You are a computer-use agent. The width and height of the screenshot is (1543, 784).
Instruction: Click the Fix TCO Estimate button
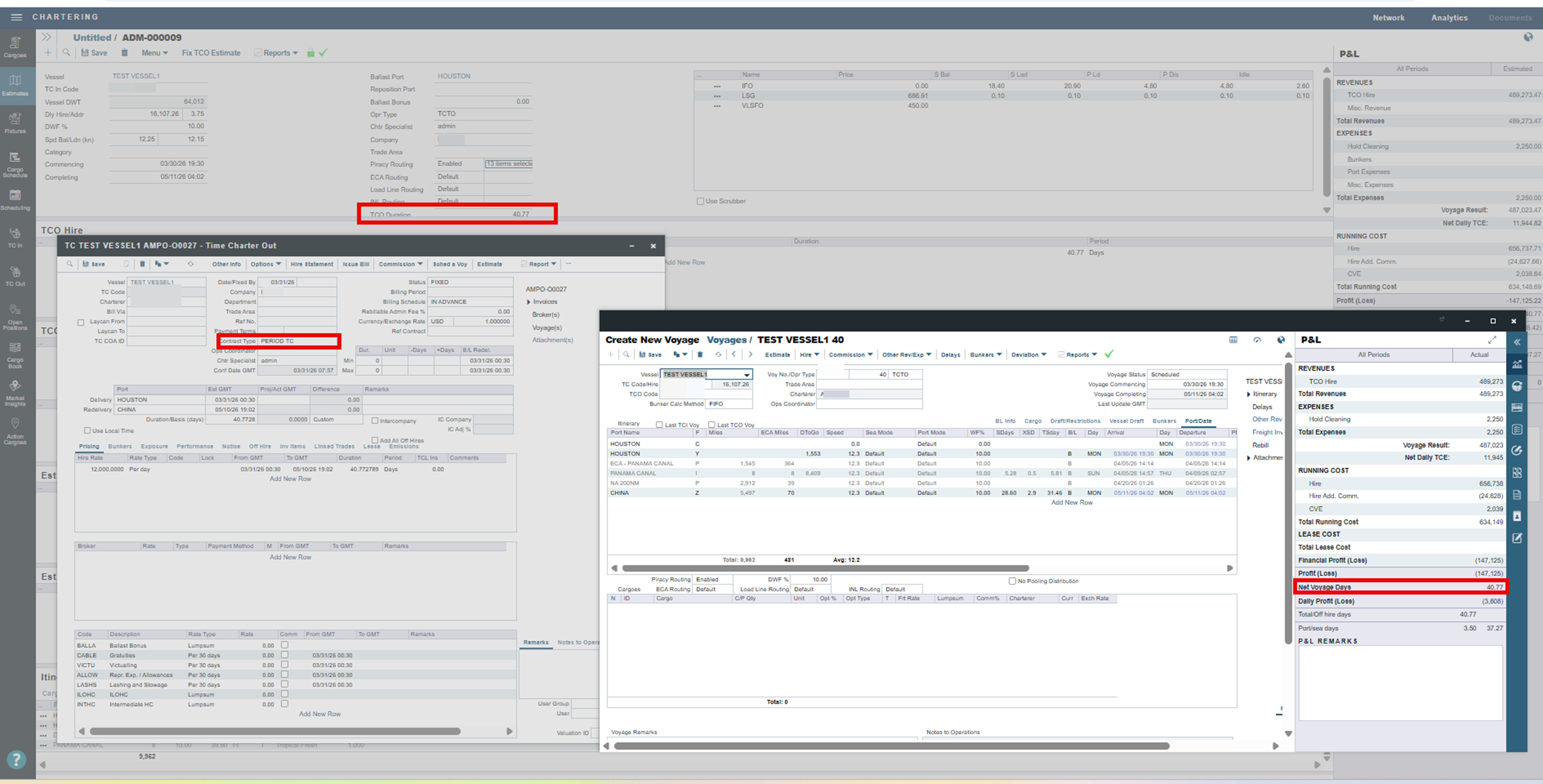(x=211, y=53)
